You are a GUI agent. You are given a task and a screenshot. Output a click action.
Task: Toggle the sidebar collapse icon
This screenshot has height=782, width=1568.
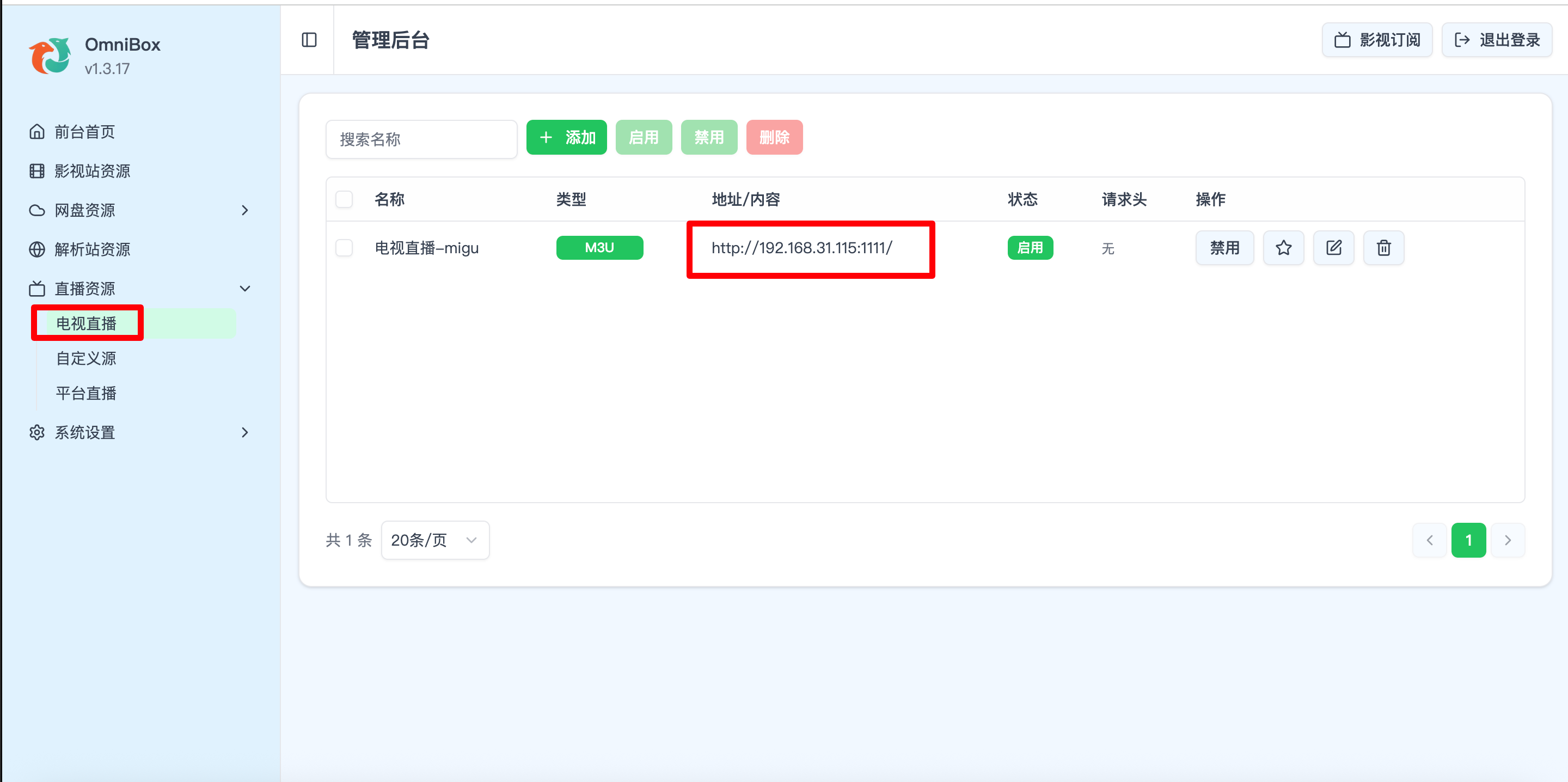(309, 40)
